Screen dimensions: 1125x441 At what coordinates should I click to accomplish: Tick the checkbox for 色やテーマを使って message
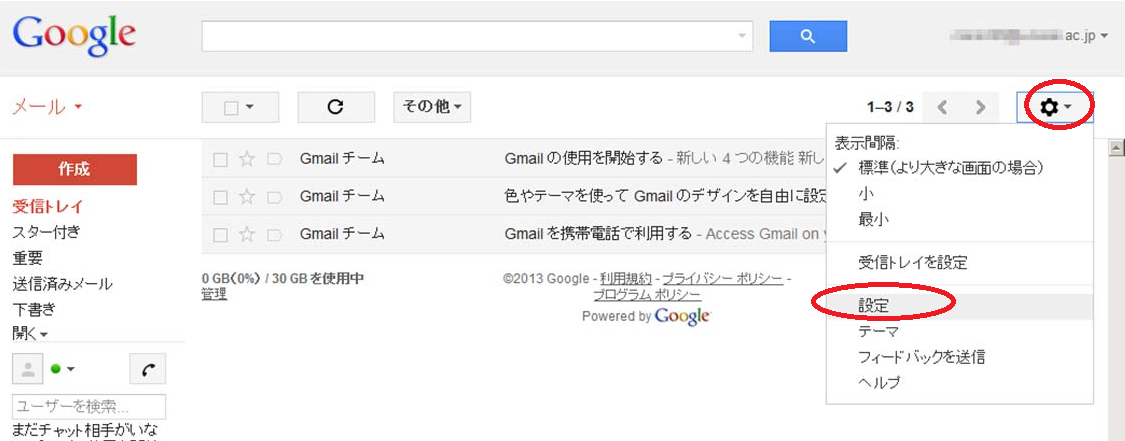[x=220, y=196]
